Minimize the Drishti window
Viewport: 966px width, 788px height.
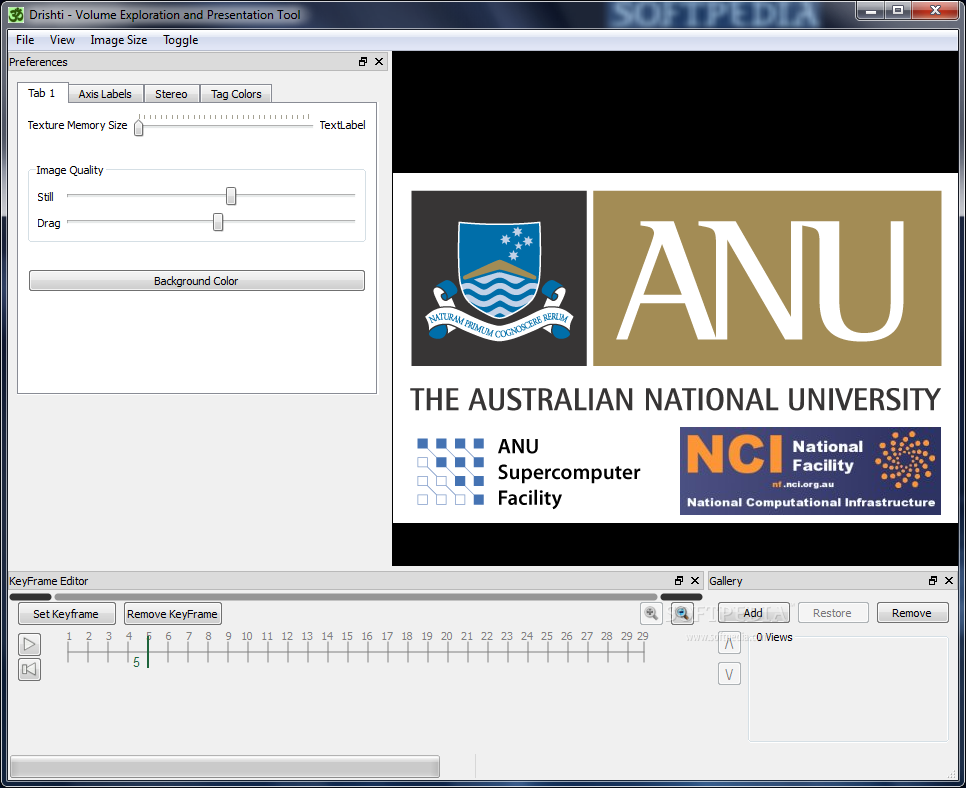coord(871,10)
